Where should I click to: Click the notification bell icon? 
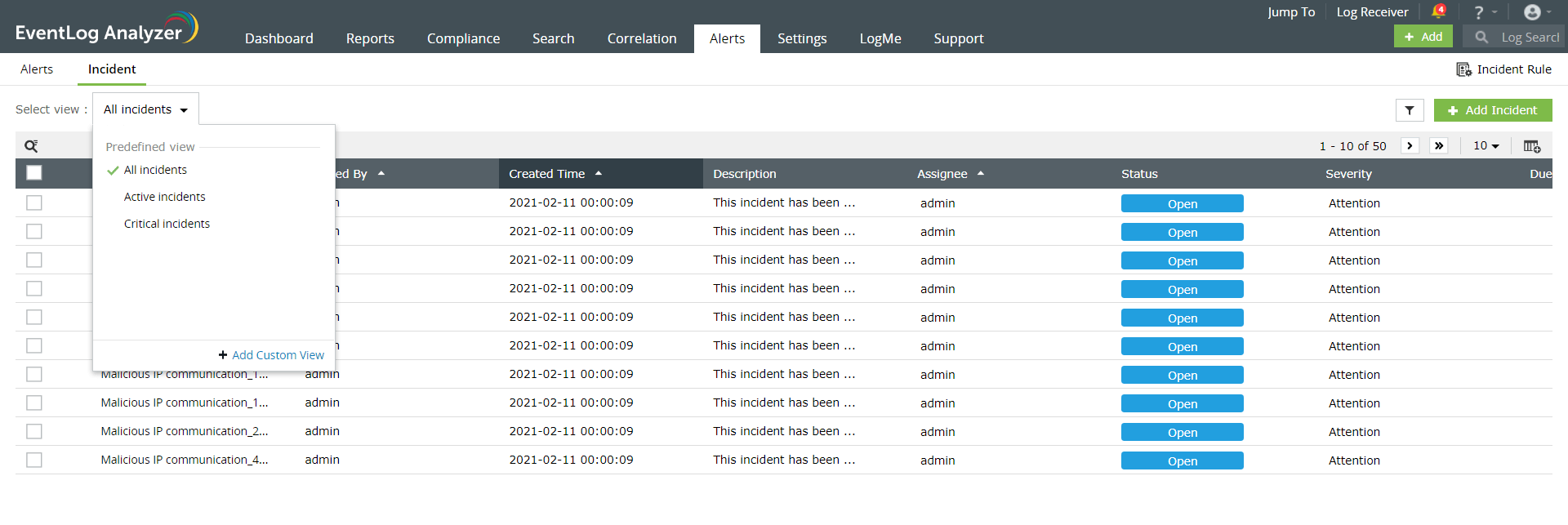pyautogui.click(x=1438, y=11)
